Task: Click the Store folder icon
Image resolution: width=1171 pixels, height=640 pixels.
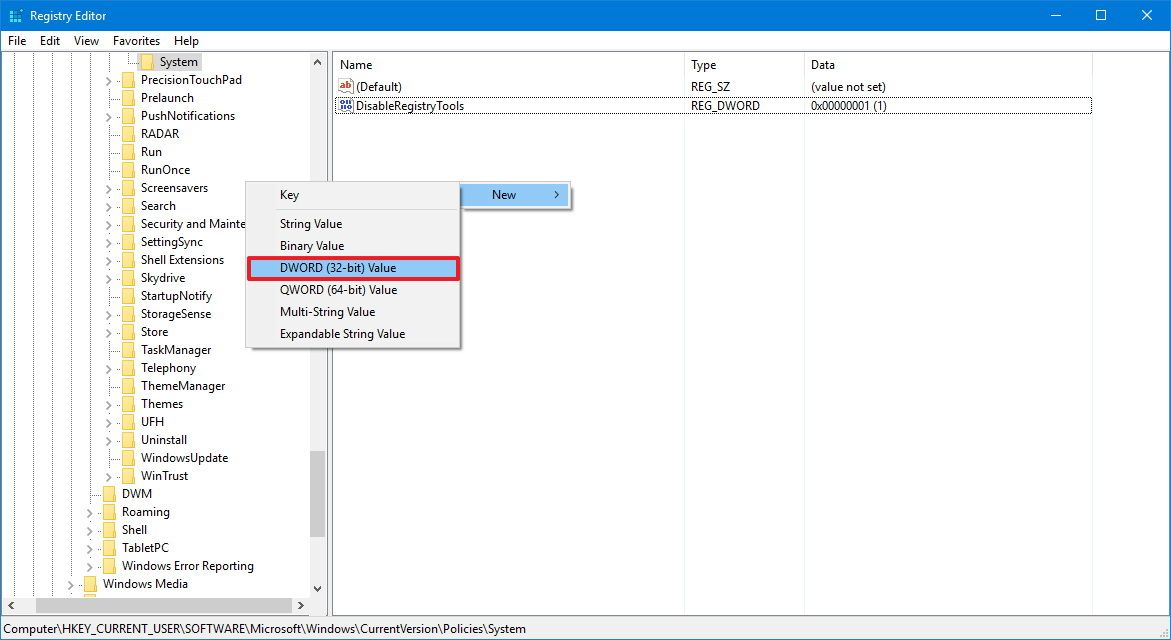Action: coord(128,331)
